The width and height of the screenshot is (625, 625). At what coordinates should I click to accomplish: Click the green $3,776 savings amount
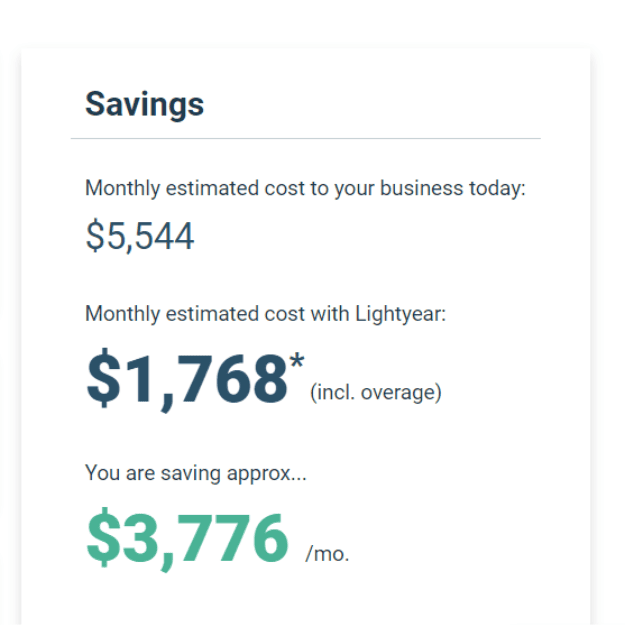click(187, 539)
